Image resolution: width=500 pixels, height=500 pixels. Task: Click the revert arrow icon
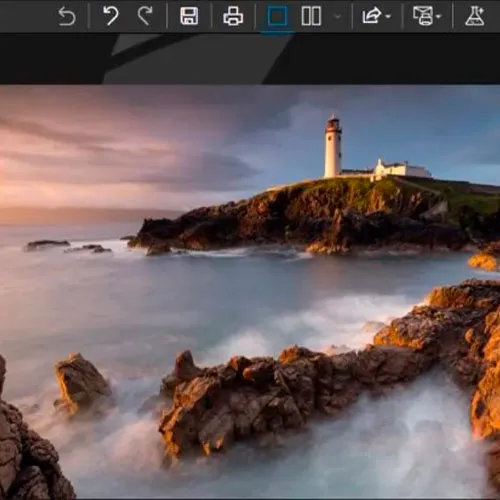click(67, 16)
